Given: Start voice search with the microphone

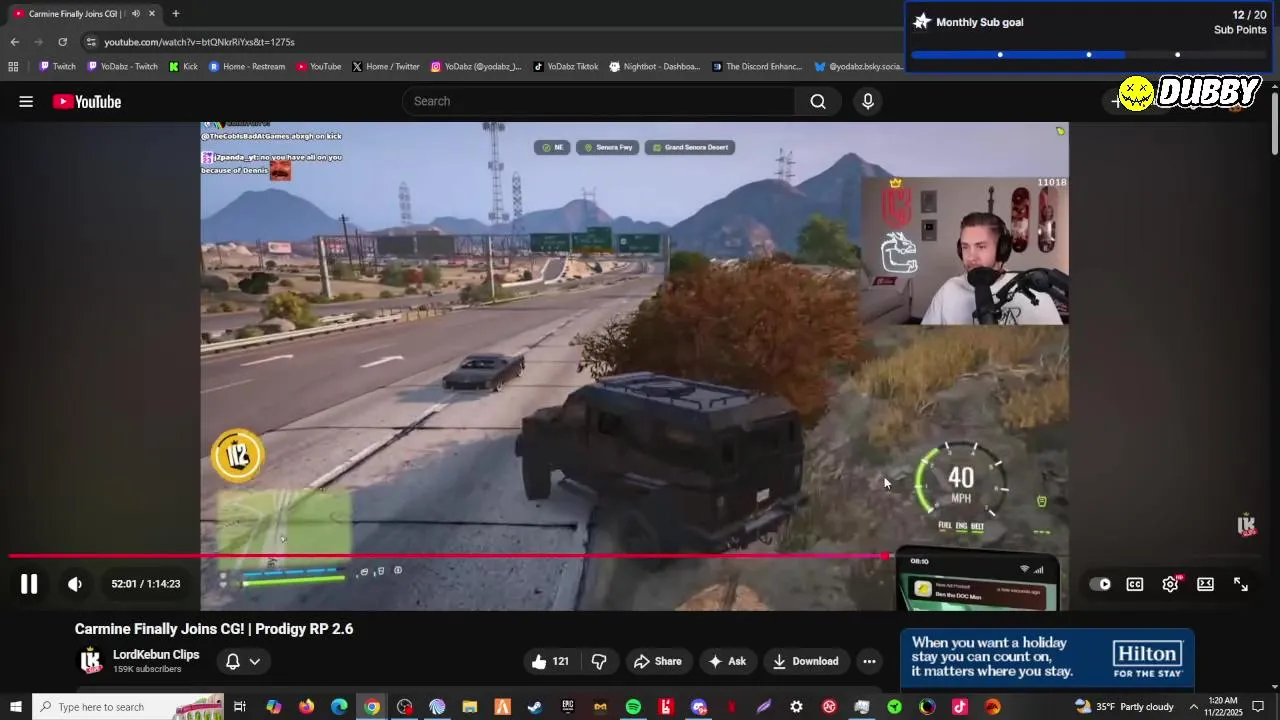Looking at the screenshot, I should pyautogui.click(x=868, y=101).
